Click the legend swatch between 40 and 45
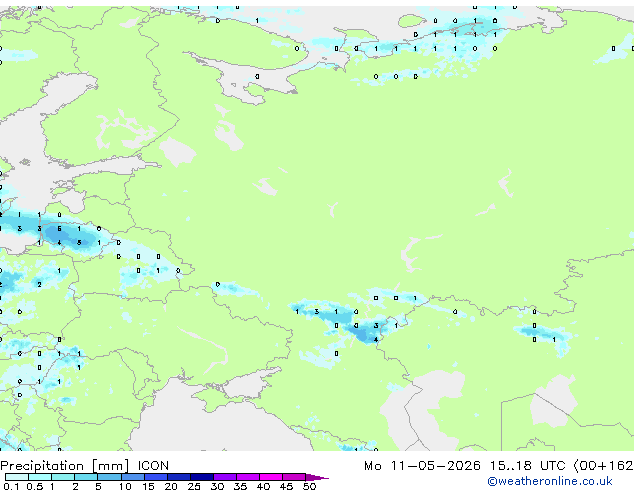The height and width of the screenshot is (490, 634). click(271, 477)
